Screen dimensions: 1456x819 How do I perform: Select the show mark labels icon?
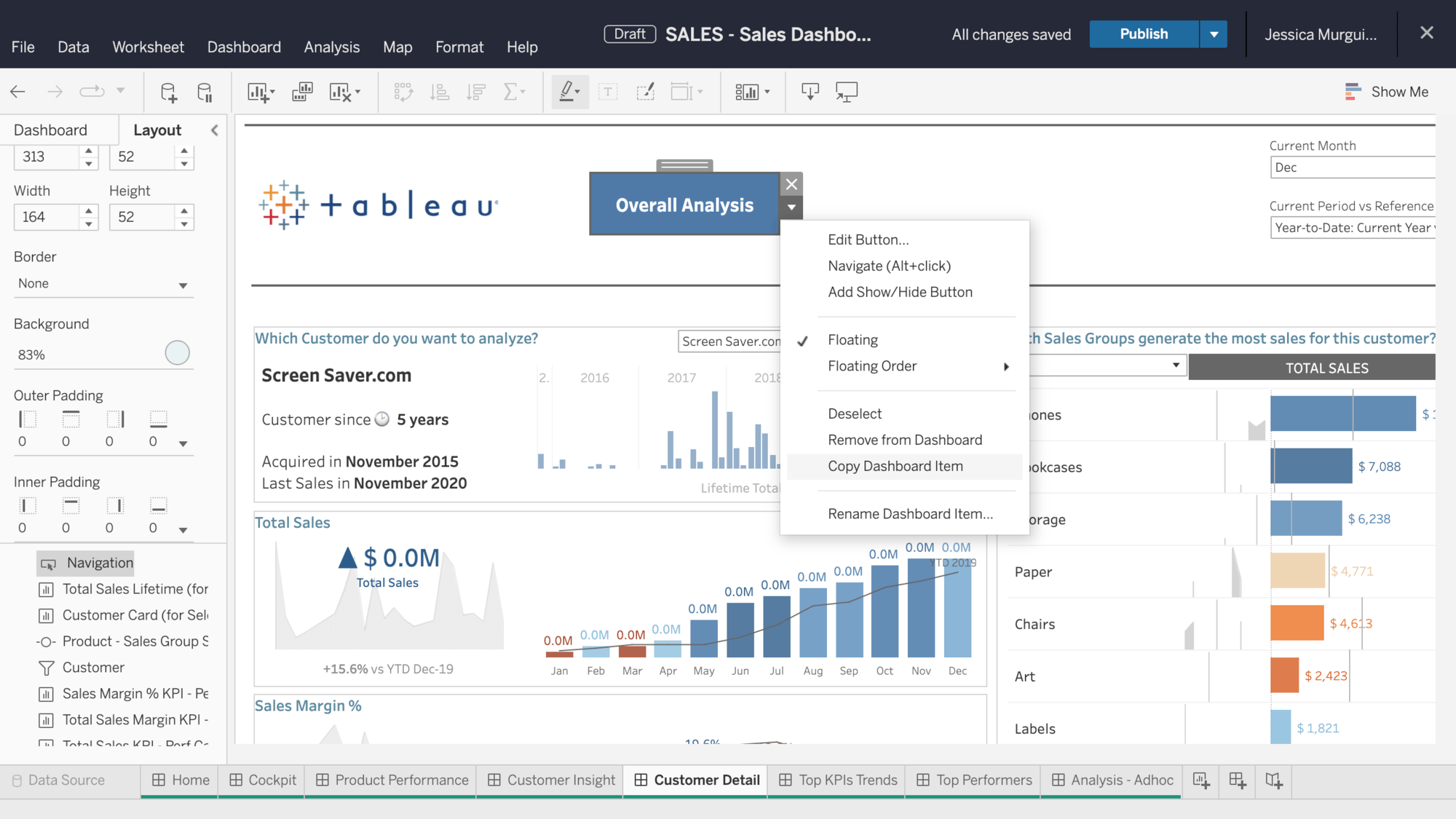tap(609, 91)
